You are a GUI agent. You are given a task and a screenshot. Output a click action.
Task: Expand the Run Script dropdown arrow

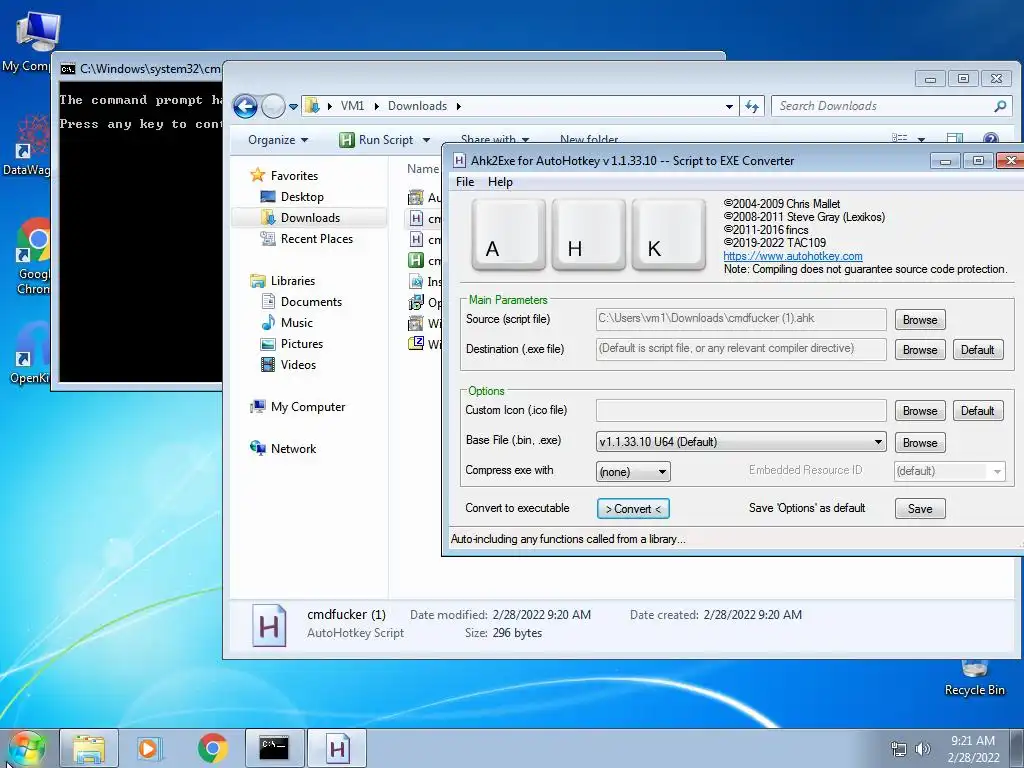[x=426, y=140]
